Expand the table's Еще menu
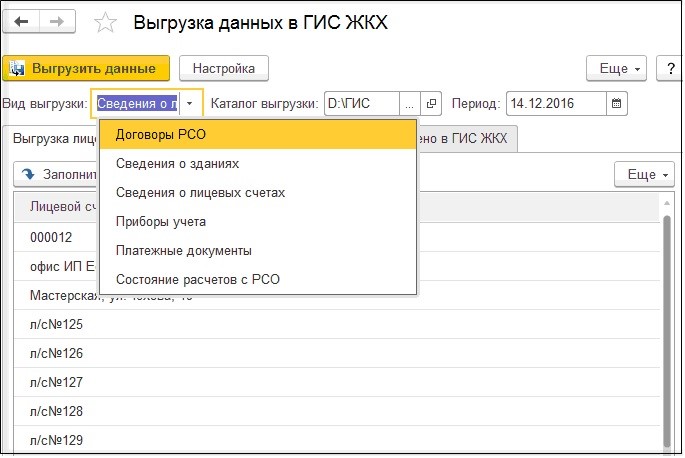This screenshot has width=685, height=458. 643,175
